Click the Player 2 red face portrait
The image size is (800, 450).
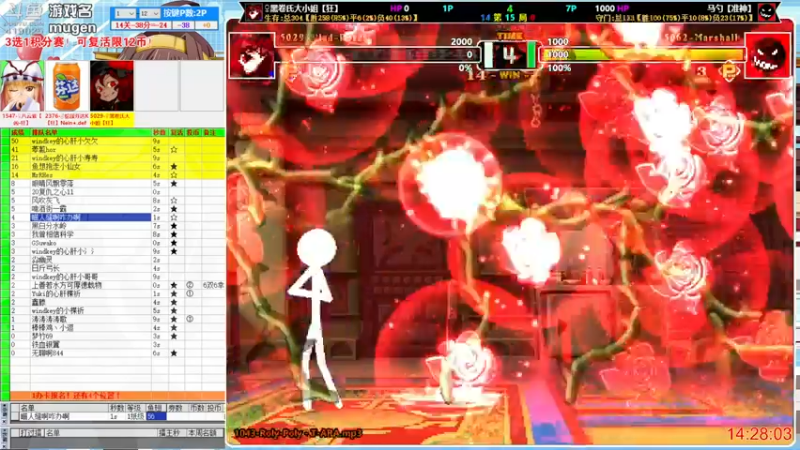click(x=767, y=56)
